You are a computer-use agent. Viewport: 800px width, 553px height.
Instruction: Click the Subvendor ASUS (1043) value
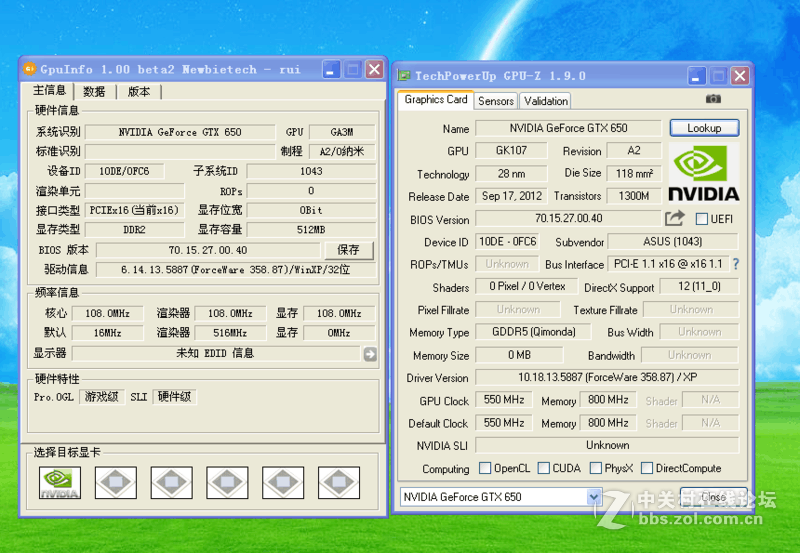pyautogui.click(x=672, y=241)
